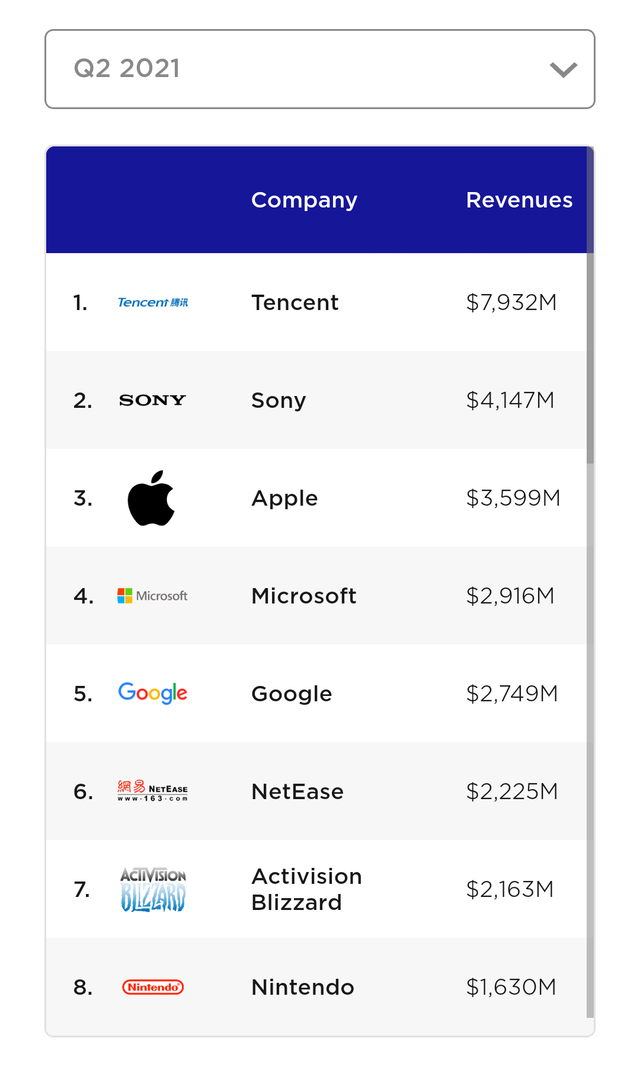Click Google's $2,749M revenue value
This screenshot has height=1073, width=640.
(512, 693)
